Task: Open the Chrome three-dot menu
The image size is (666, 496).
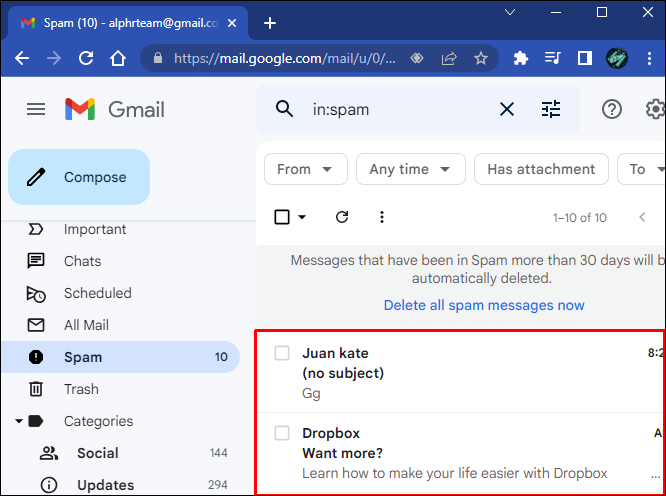Action: 649,58
